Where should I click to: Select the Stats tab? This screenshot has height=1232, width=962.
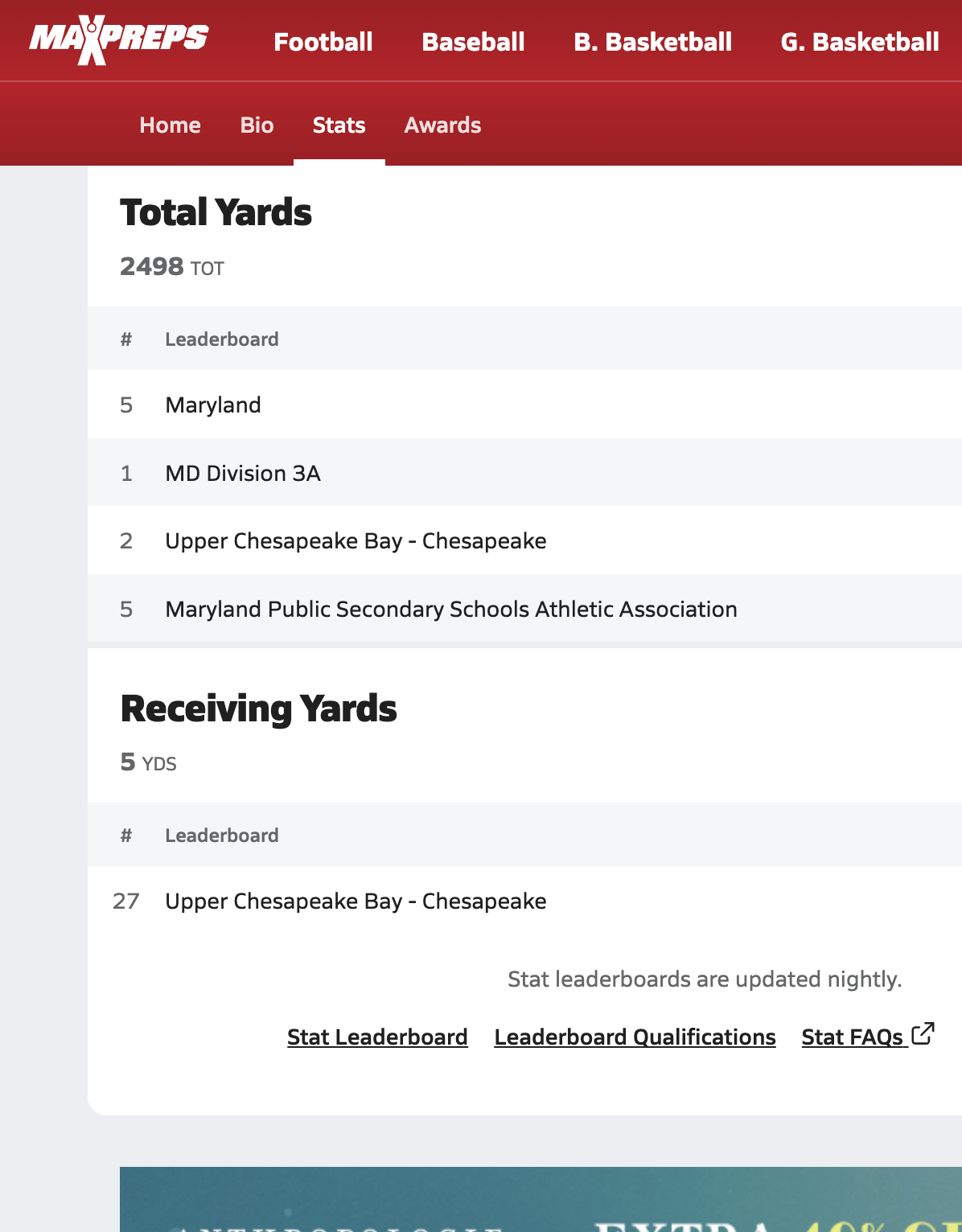[x=339, y=125]
